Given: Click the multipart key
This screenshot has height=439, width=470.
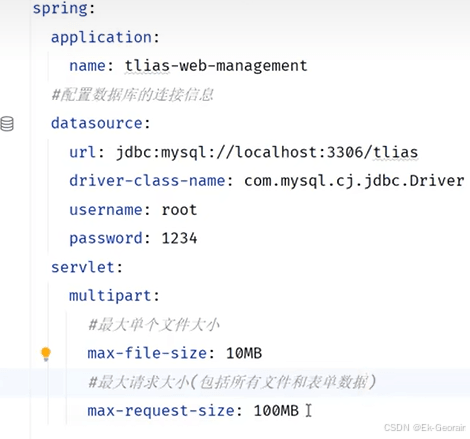Looking at the screenshot, I should click(110, 296).
